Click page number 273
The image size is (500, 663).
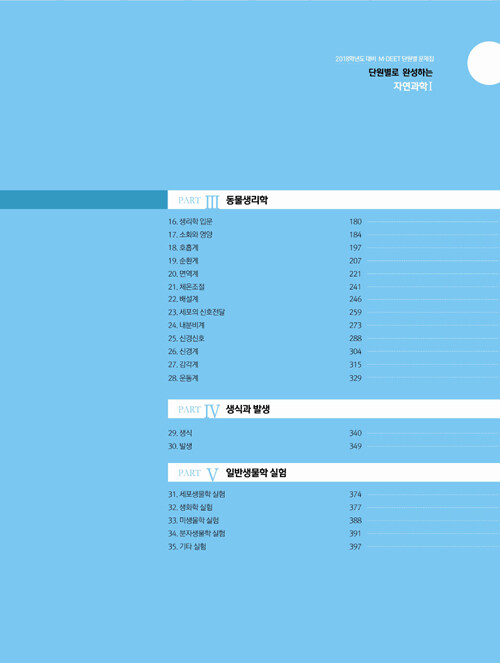[x=355, y=325]
